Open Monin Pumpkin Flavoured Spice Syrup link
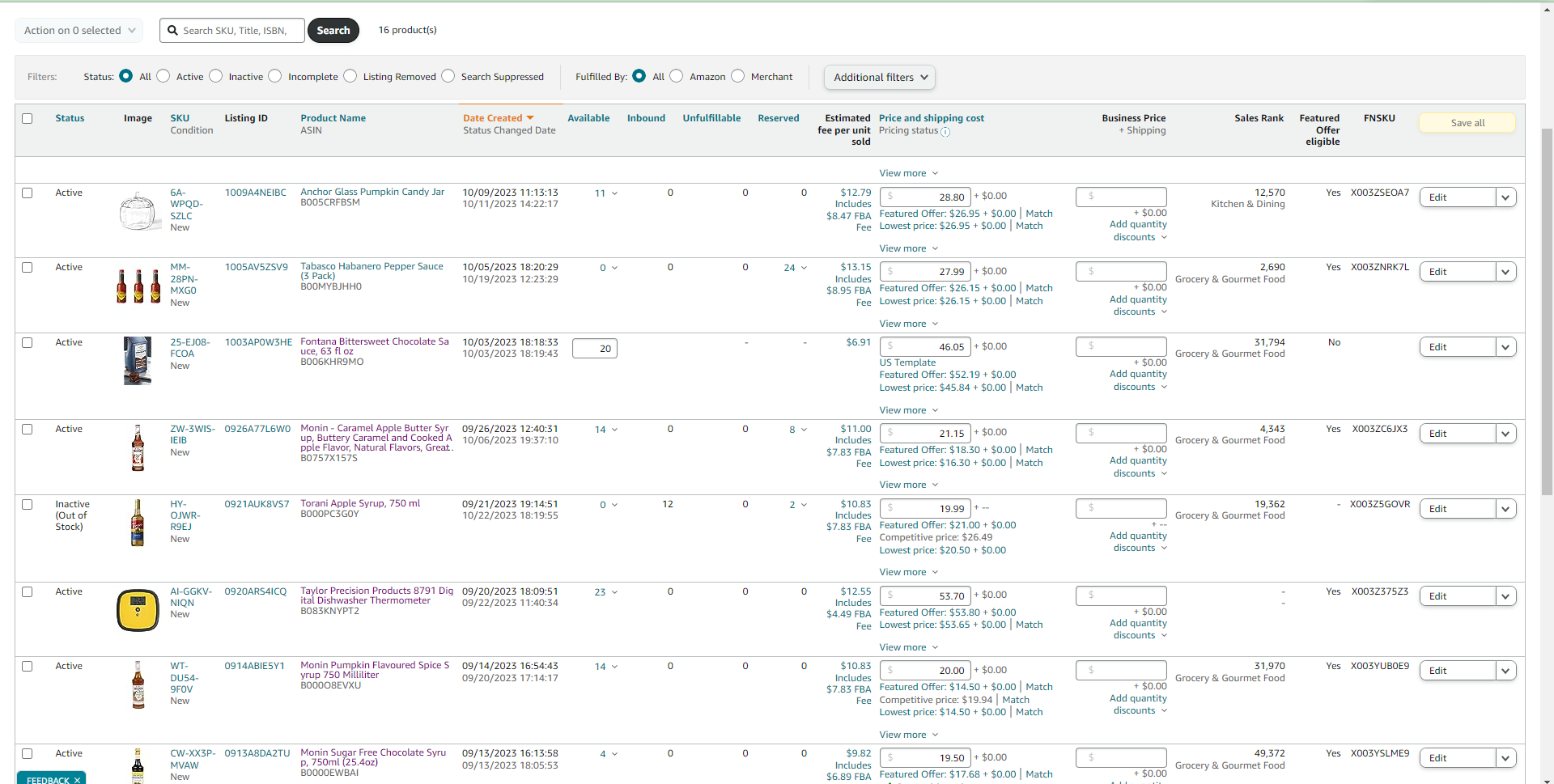The height and width of the screenshot is (784, 1554). point(375,670)
